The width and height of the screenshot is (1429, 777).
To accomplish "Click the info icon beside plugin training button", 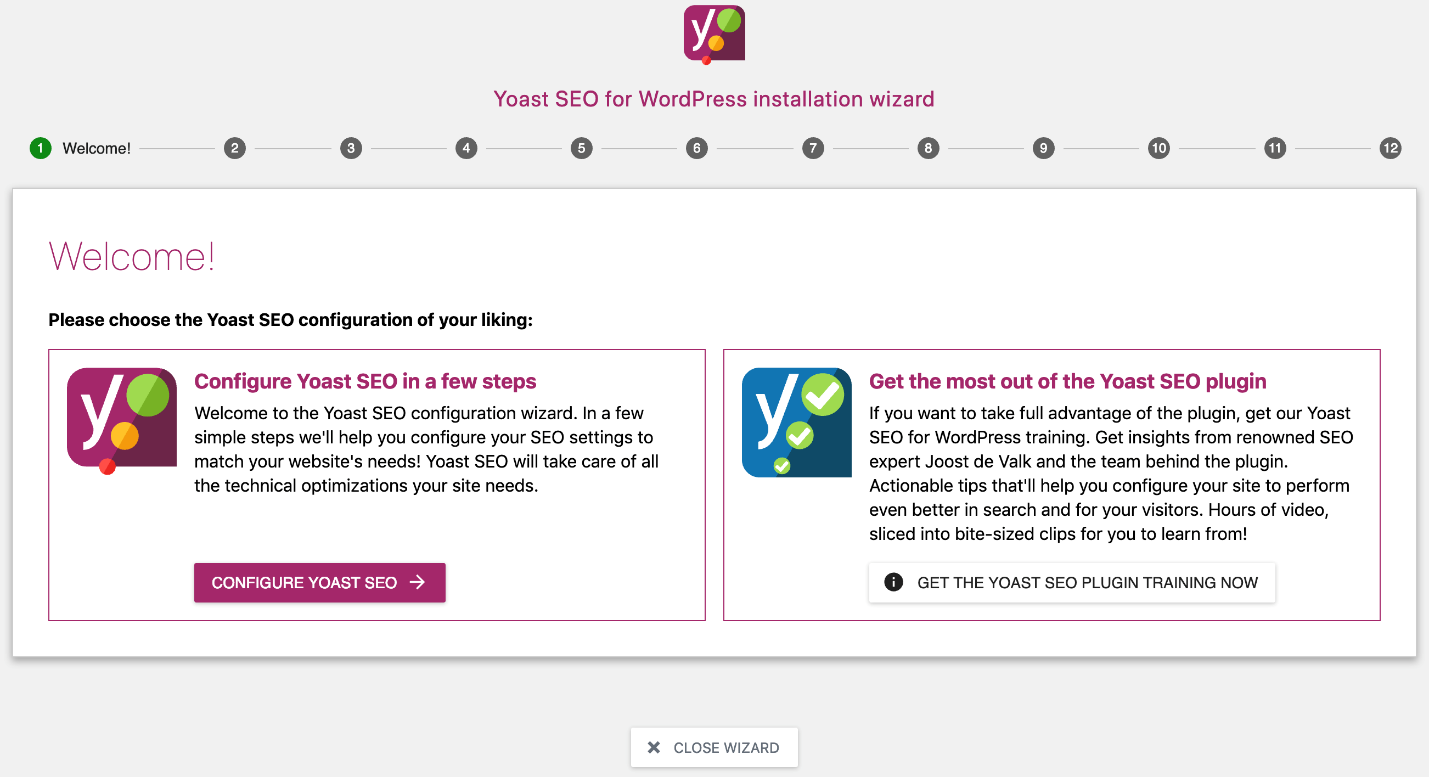I will tap(894, 582).
